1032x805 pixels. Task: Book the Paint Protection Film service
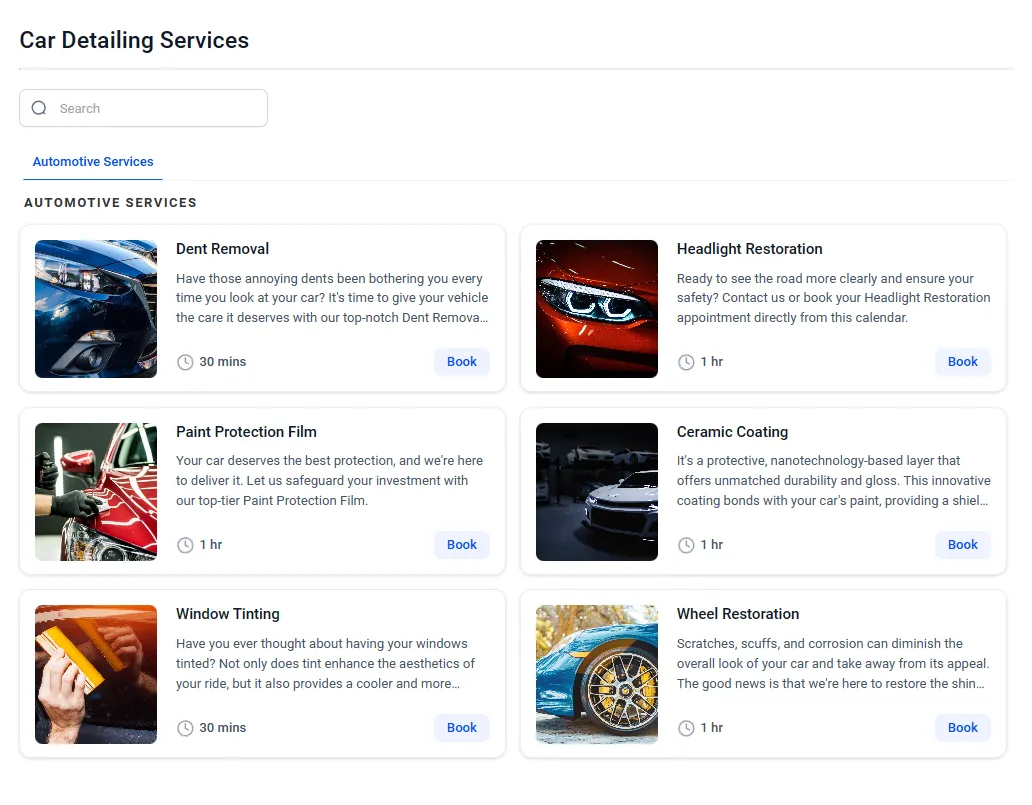click(461, 545)
